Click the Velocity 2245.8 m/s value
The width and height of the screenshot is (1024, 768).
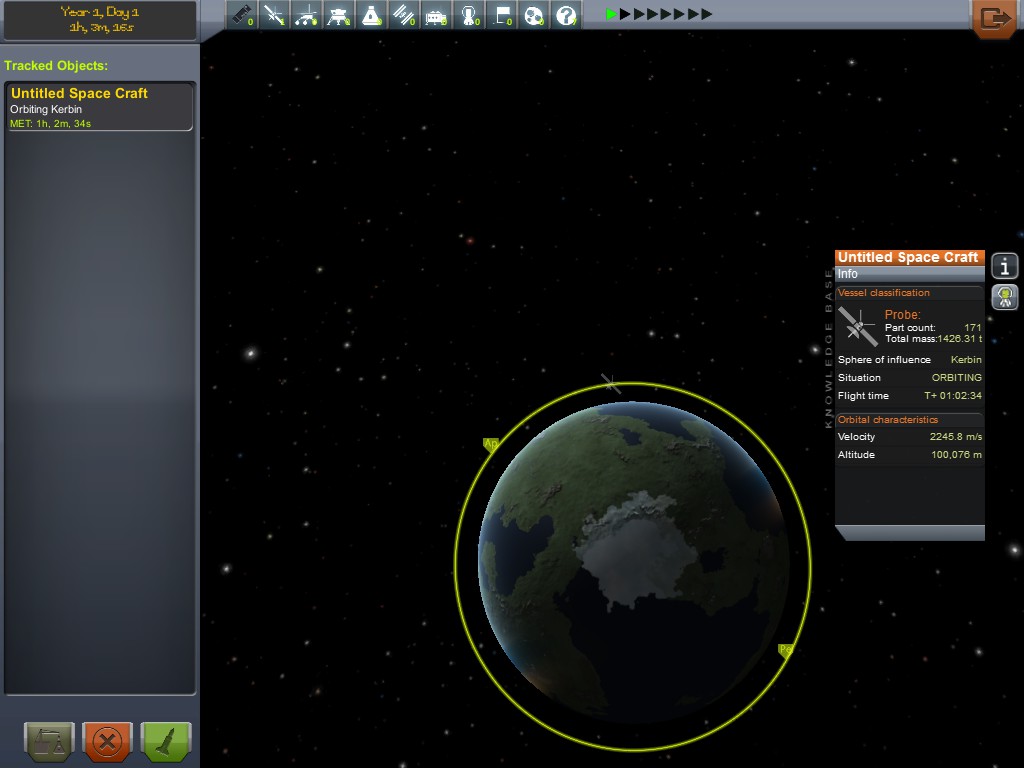pyautogui.click(x=955, y=437)
